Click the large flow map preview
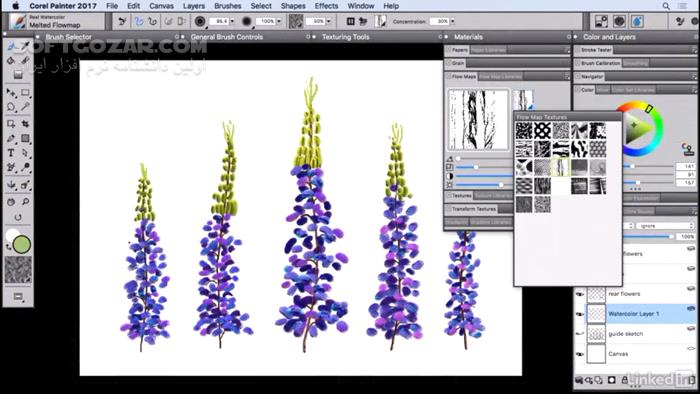 tap(478, 120)
